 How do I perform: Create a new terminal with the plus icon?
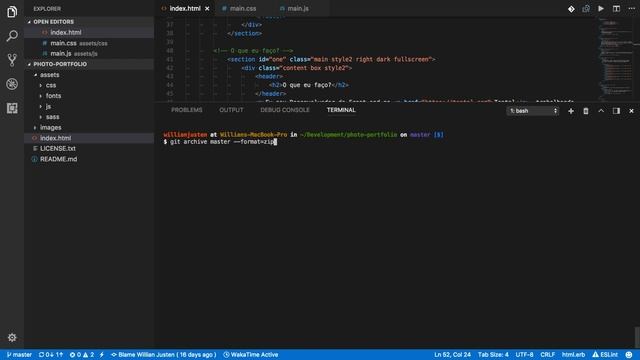click(571, 111)
